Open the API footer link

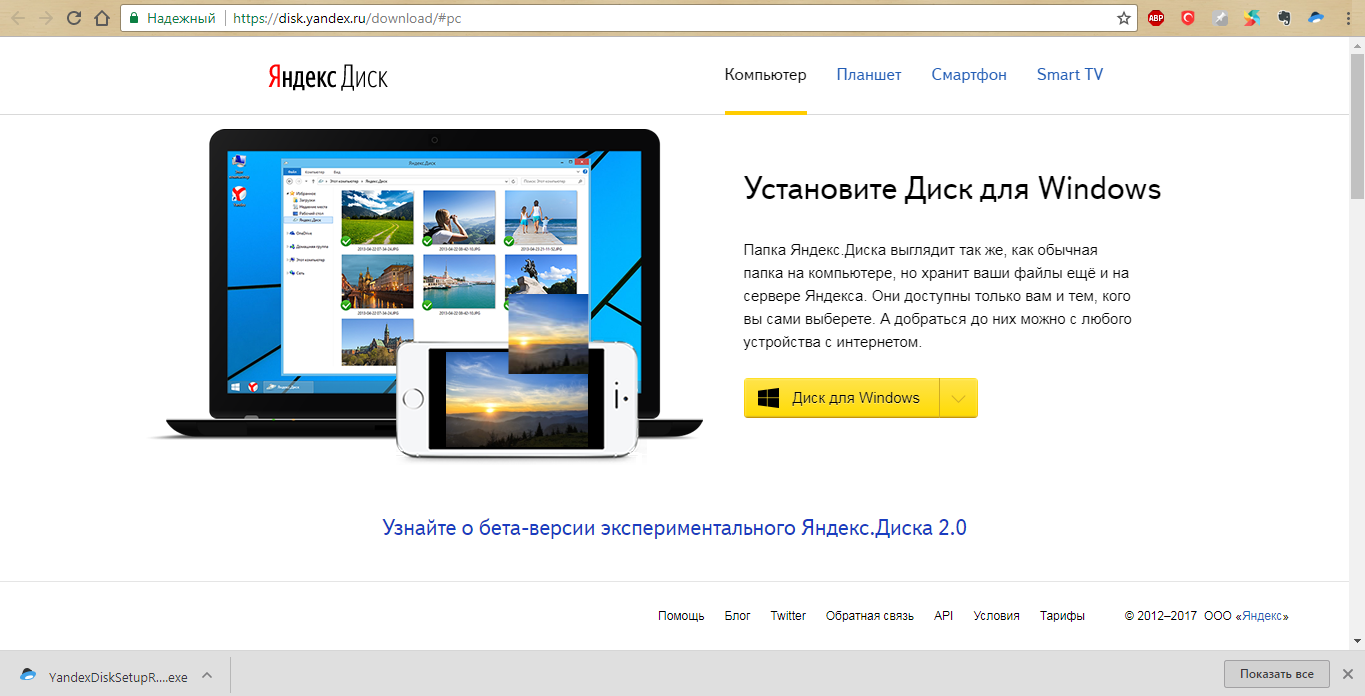(x=943, y=616)
